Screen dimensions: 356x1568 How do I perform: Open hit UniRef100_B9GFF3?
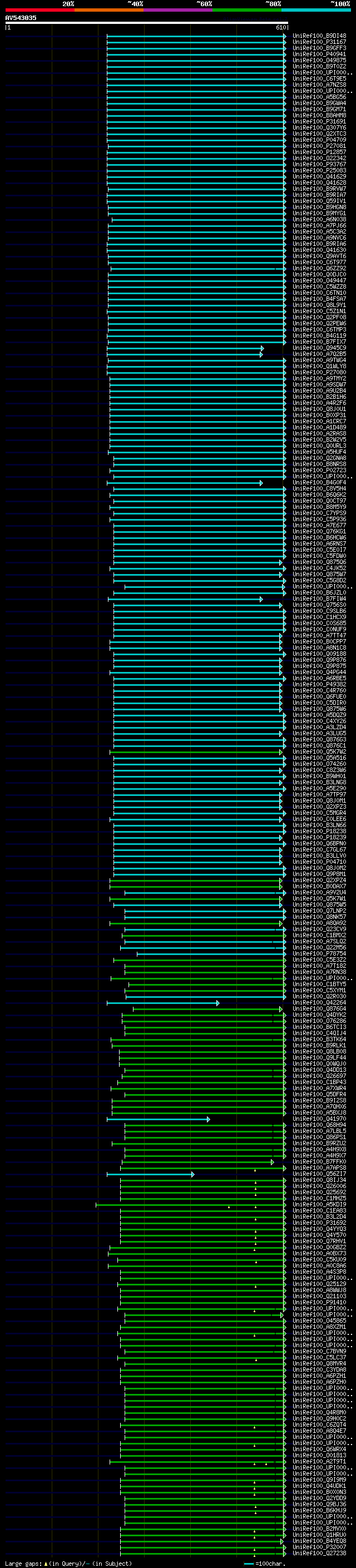coord(319,48)
